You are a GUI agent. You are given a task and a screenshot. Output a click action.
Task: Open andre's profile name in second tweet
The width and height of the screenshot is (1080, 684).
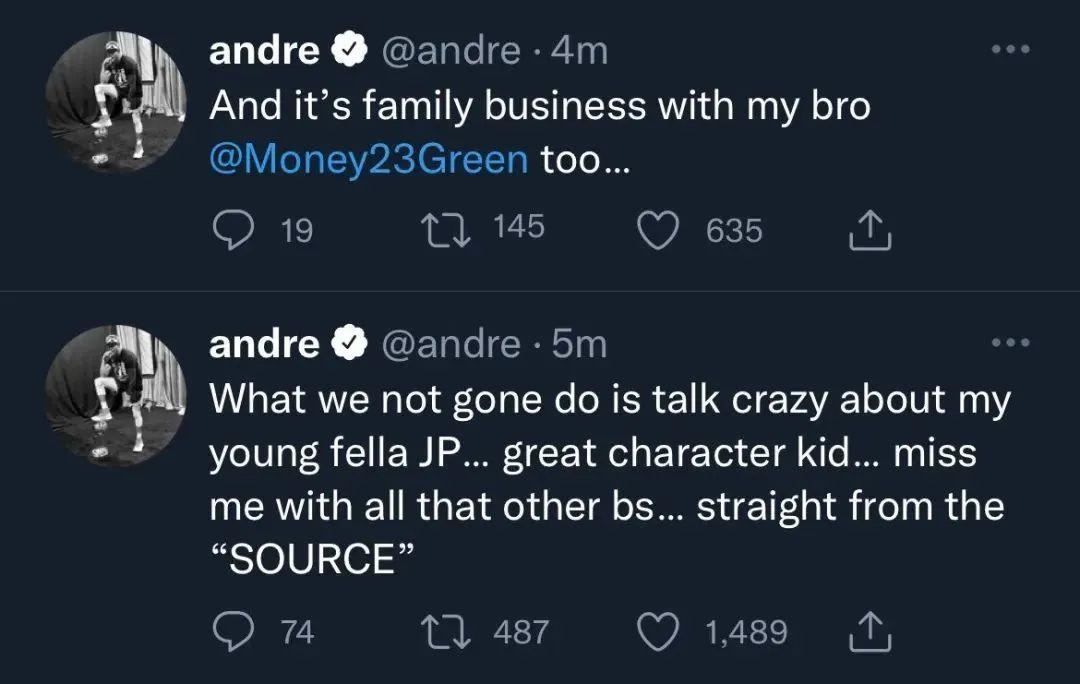[264, 344]
